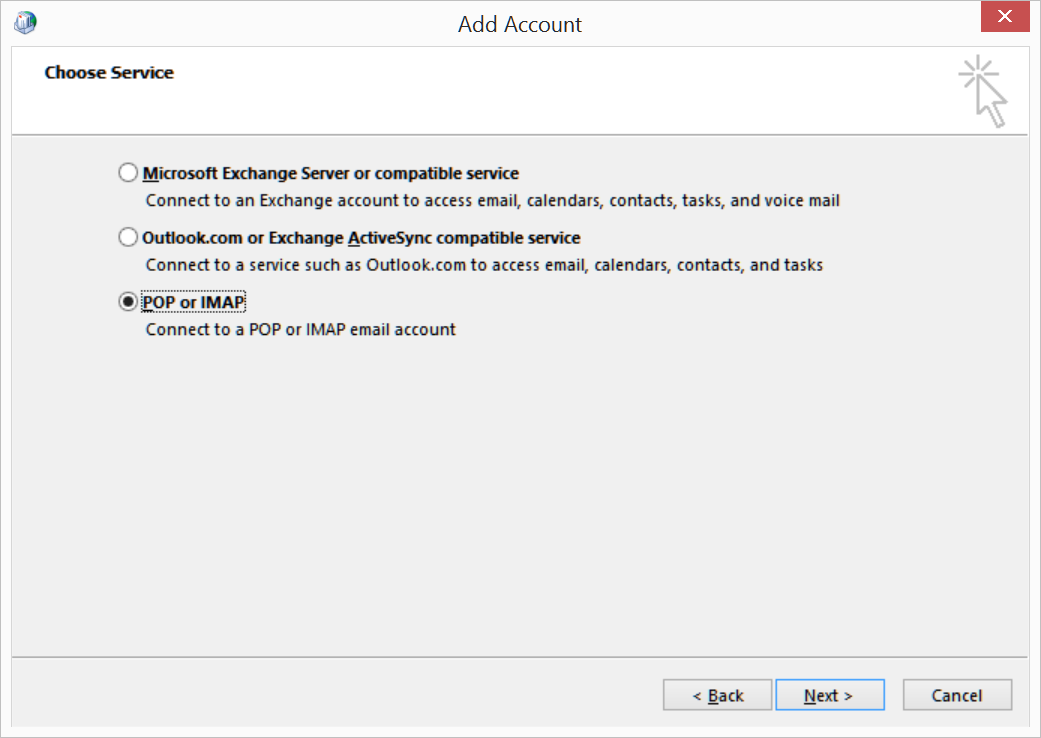
Task: Click the "POP or IMAP" bold label
Action: [x=194, y=302]
